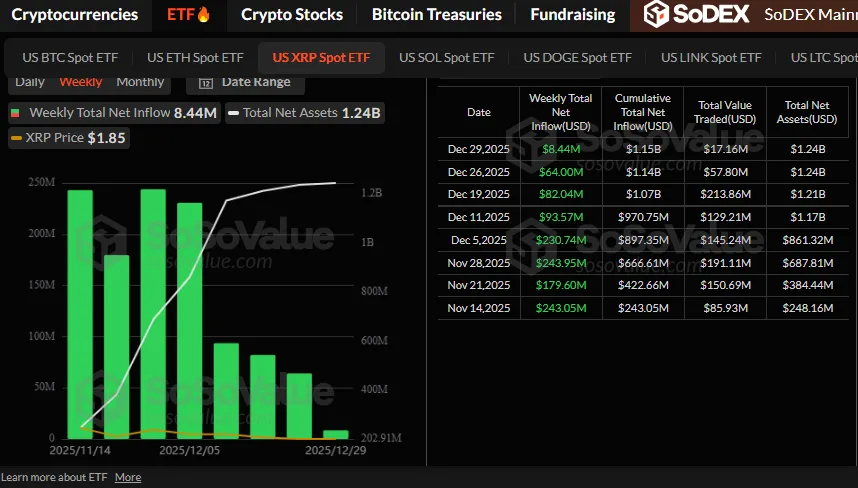
Task: Click the $64.00M inflow cell
Action: pyautogui.click(x=561, y=172)
